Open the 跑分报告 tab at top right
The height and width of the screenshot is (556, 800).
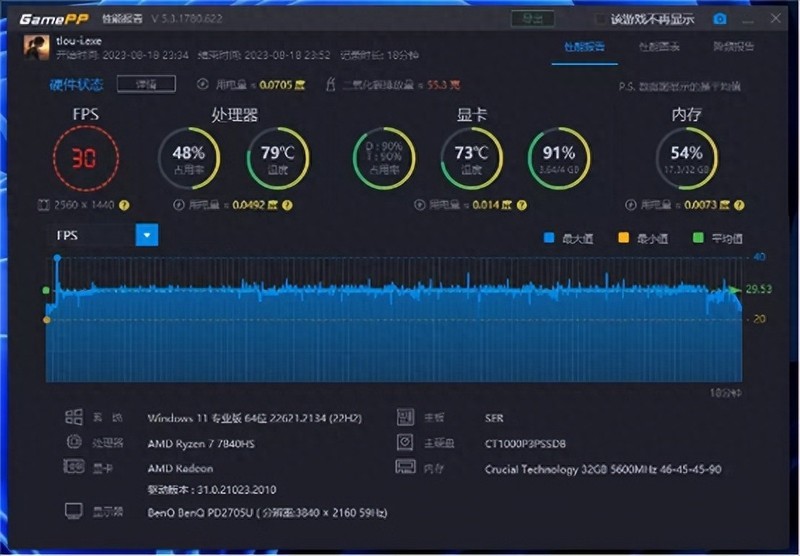(x=733, y=47)
